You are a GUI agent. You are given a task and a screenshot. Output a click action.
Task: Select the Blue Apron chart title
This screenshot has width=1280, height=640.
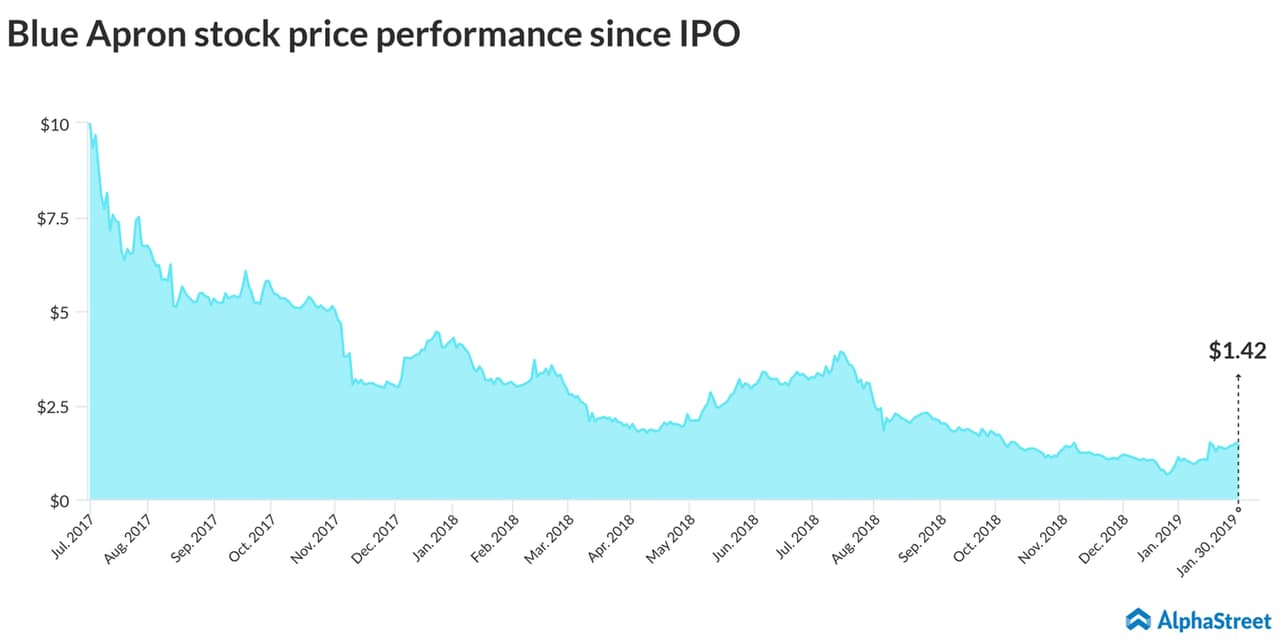(x=373, y=35)
